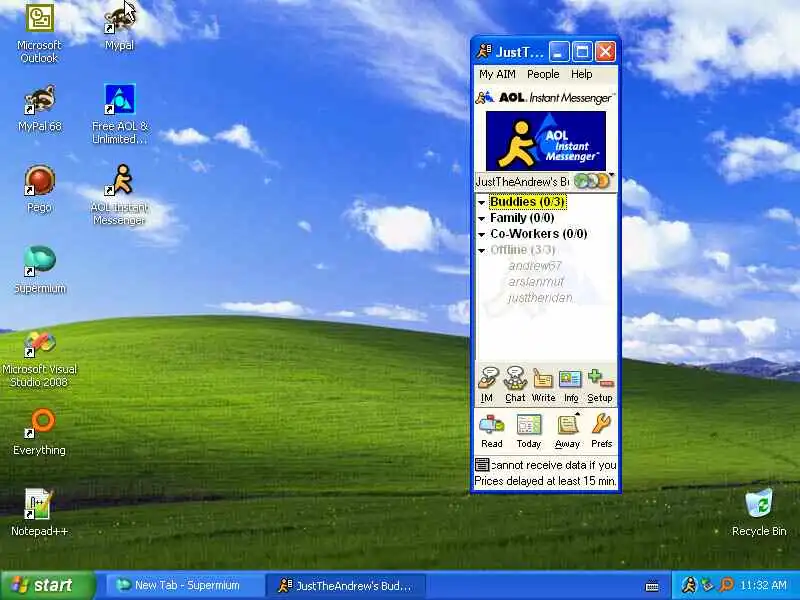Viewport: 800px width, 600px height.
Task: Click the AOL Instant Messenger banner ad
Action: (x=545, y=141)
